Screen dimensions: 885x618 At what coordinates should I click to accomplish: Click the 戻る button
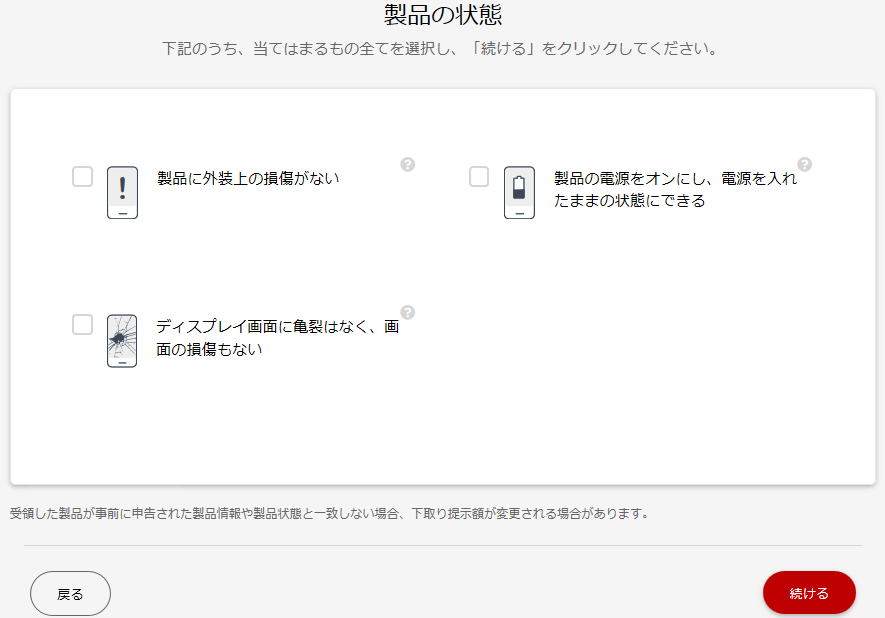click(x=71, y=594)
